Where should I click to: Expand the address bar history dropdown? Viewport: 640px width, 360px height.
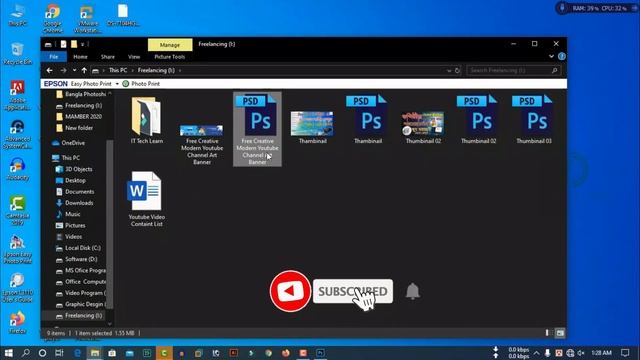coord(449,71)
